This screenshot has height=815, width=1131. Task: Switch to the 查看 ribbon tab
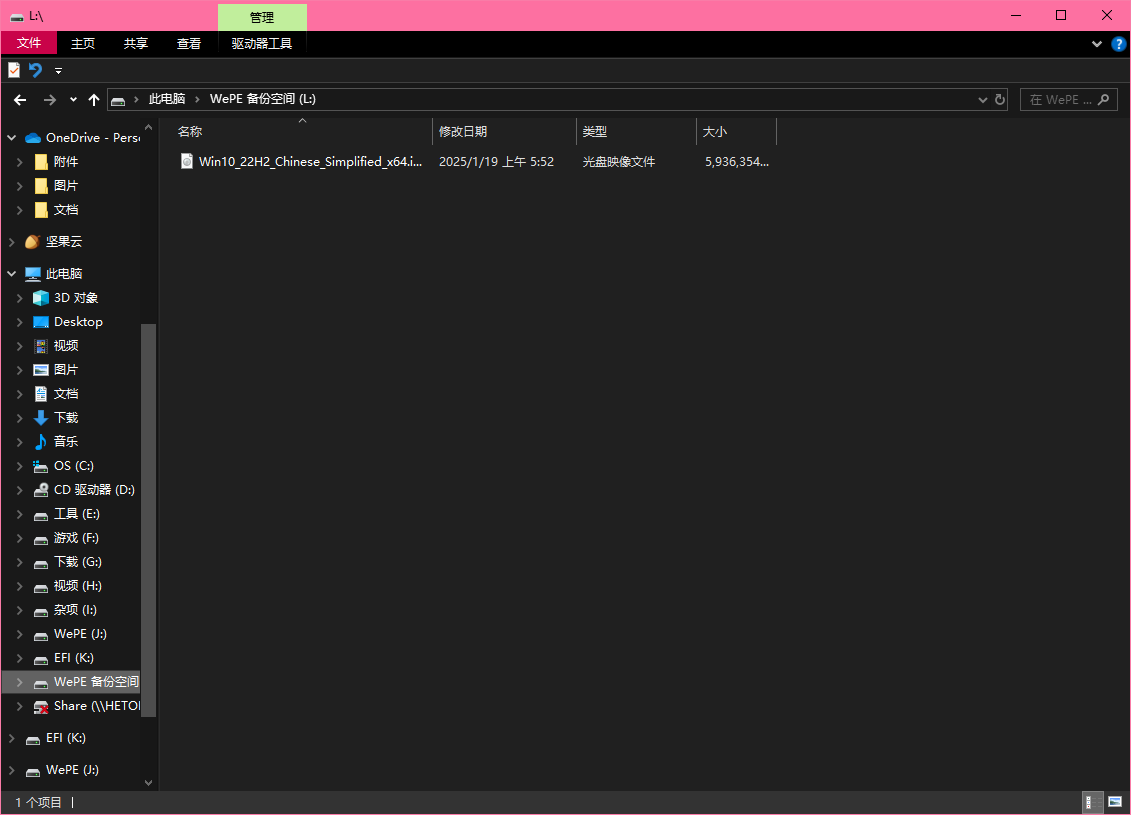189,44
